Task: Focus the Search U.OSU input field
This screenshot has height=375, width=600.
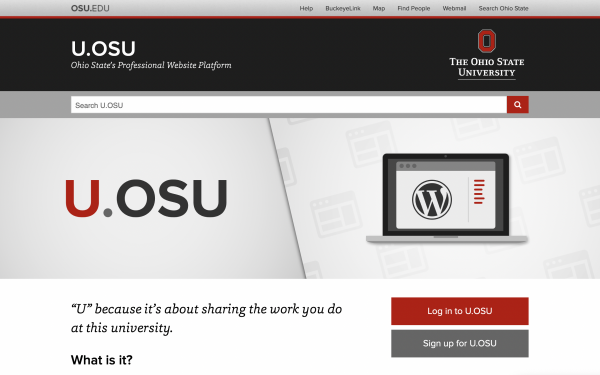Action: point(289,105)
